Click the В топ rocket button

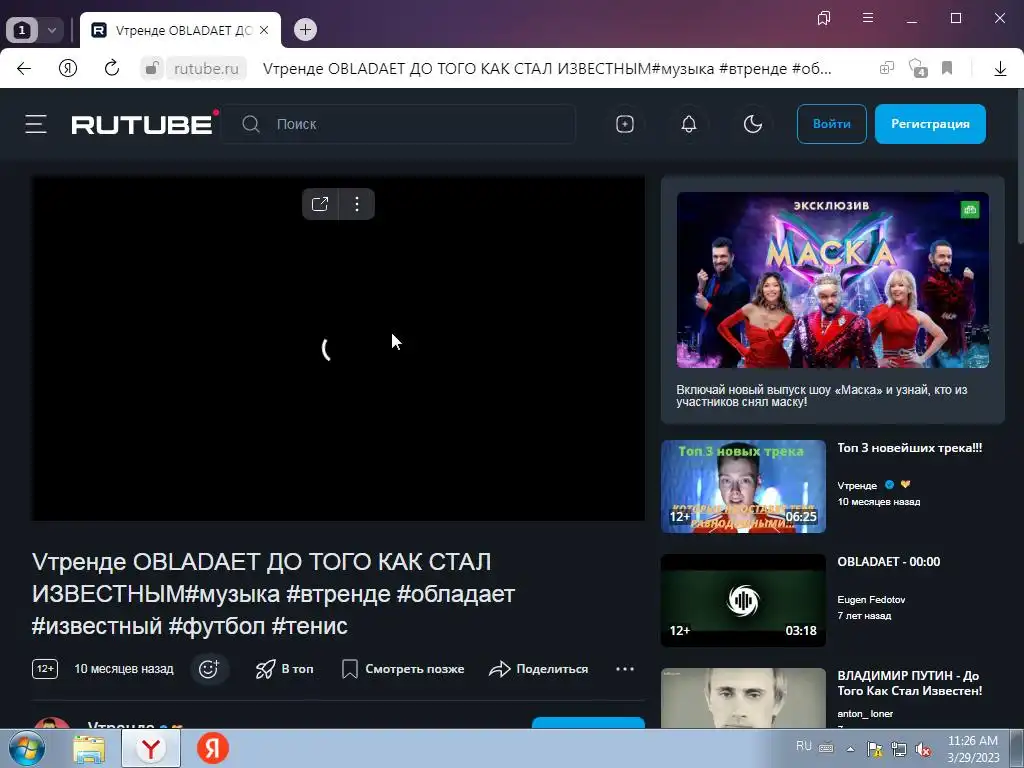pyautogui.click(x=284, y=669)
